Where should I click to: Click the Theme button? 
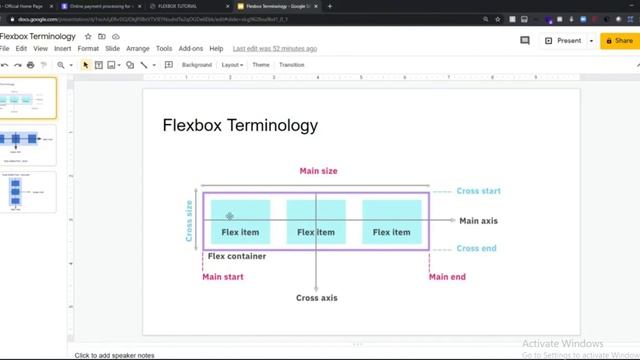(261, 65)
